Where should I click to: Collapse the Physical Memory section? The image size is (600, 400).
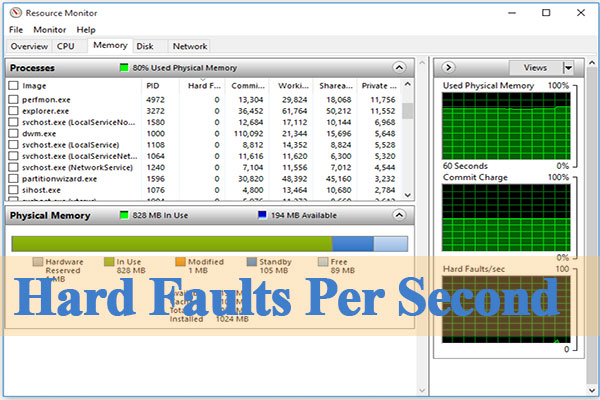pyautogui.click(x=399, y=215)
